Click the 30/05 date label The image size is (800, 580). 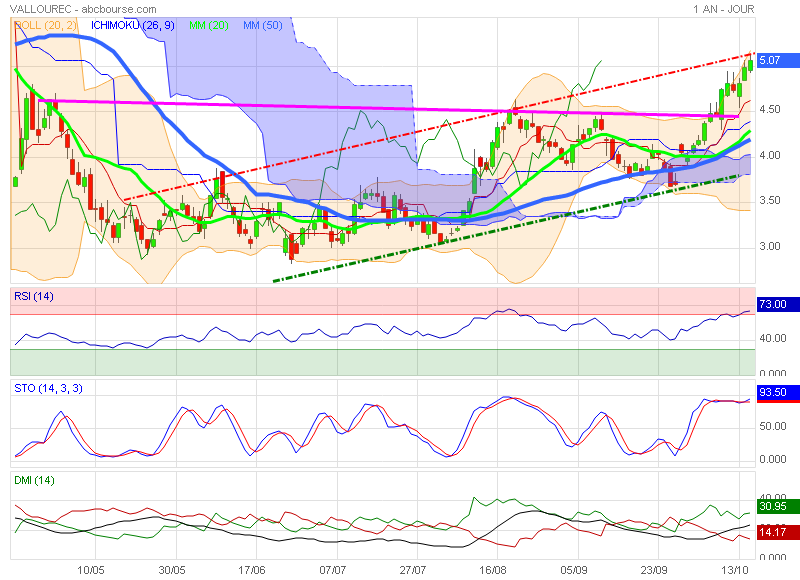(x=172, y=570)
